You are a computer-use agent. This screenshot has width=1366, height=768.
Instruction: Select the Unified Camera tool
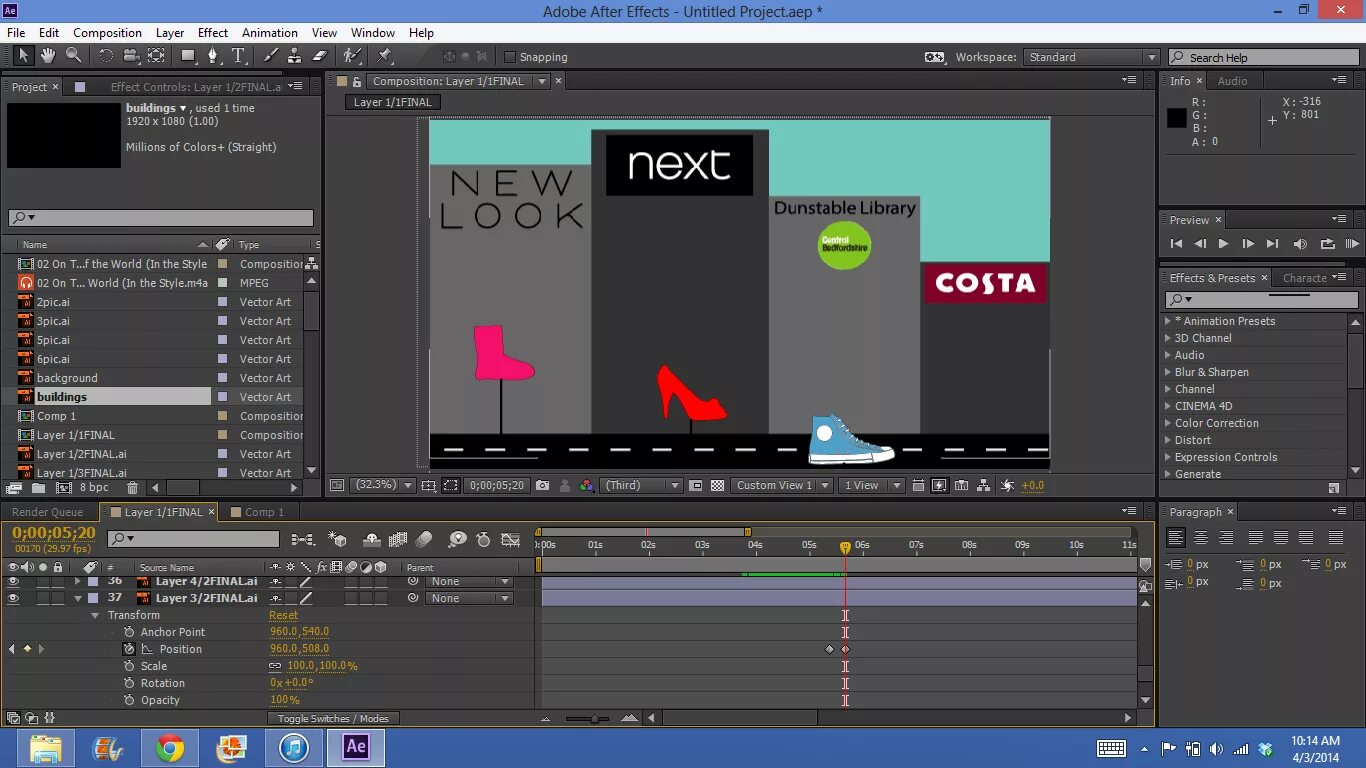click(x=131, y=56)
